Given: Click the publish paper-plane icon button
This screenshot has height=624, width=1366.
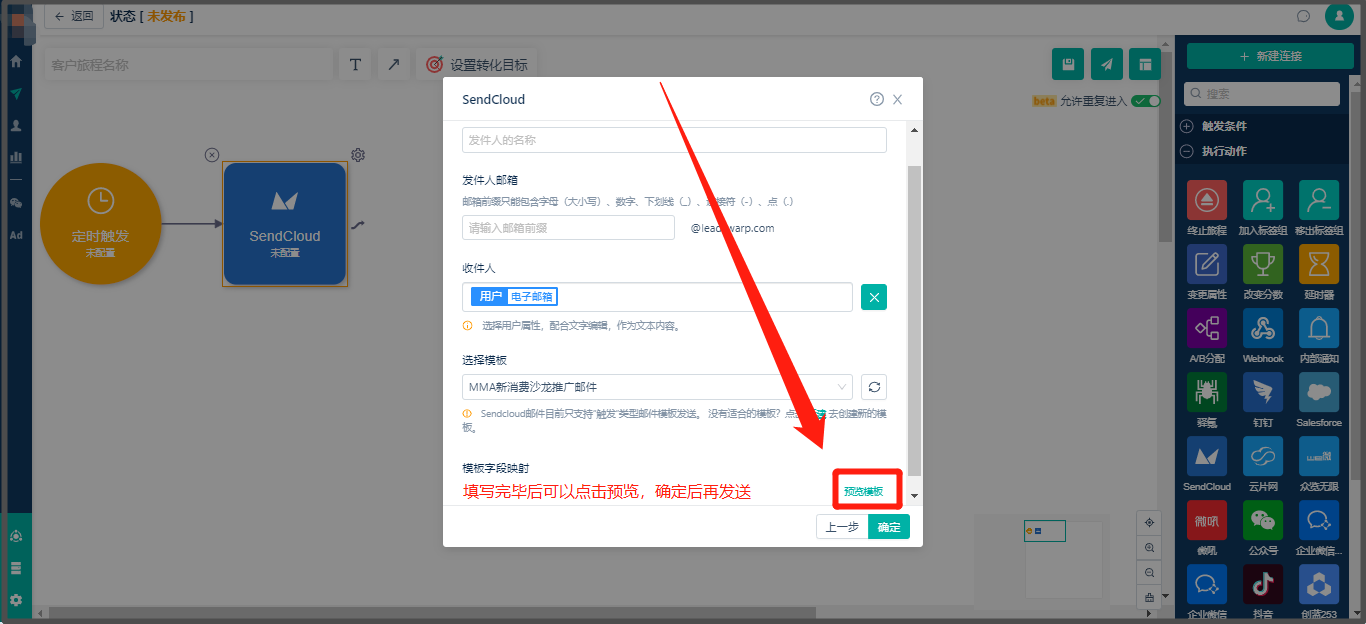Looking at the screenshot, I should [x=1106, y=64].
